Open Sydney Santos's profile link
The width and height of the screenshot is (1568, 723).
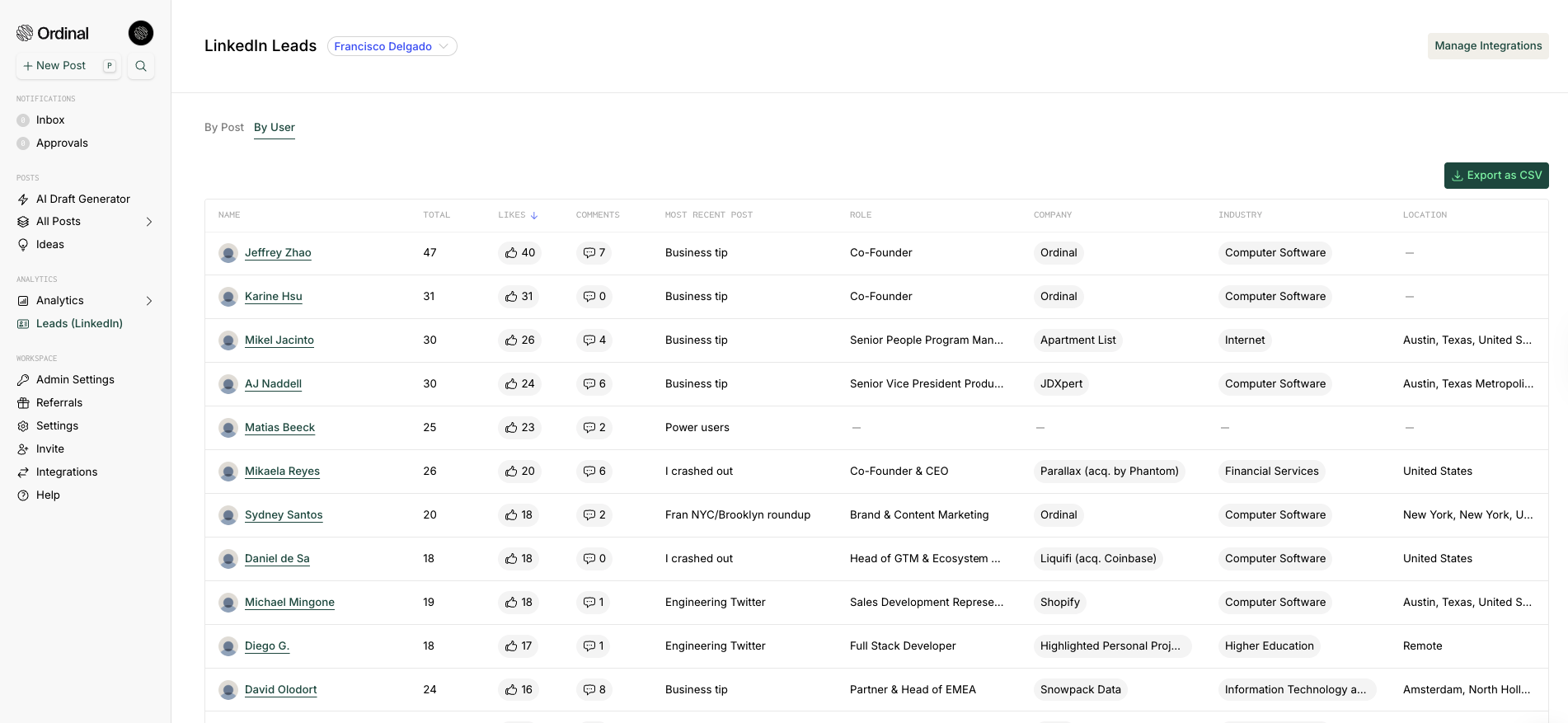coord(284,515)
